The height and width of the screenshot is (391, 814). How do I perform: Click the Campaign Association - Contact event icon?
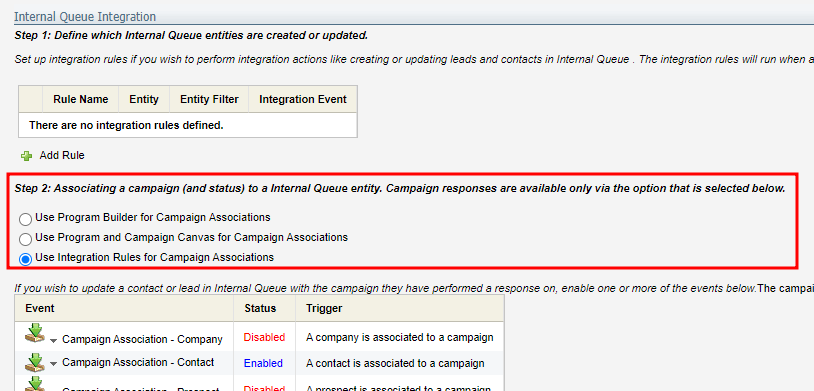point(35,362)
